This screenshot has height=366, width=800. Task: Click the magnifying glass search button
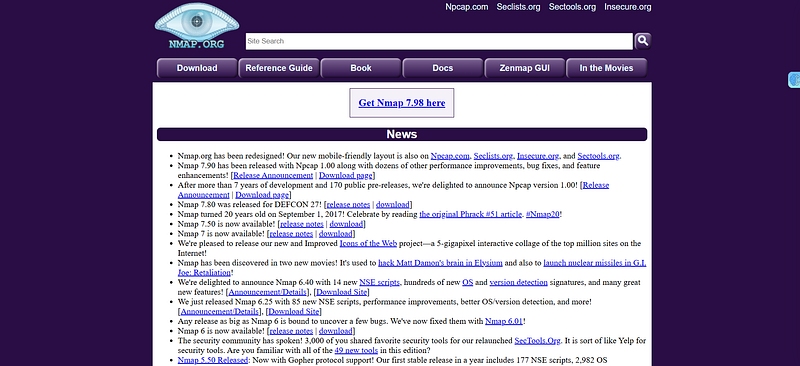642,41
